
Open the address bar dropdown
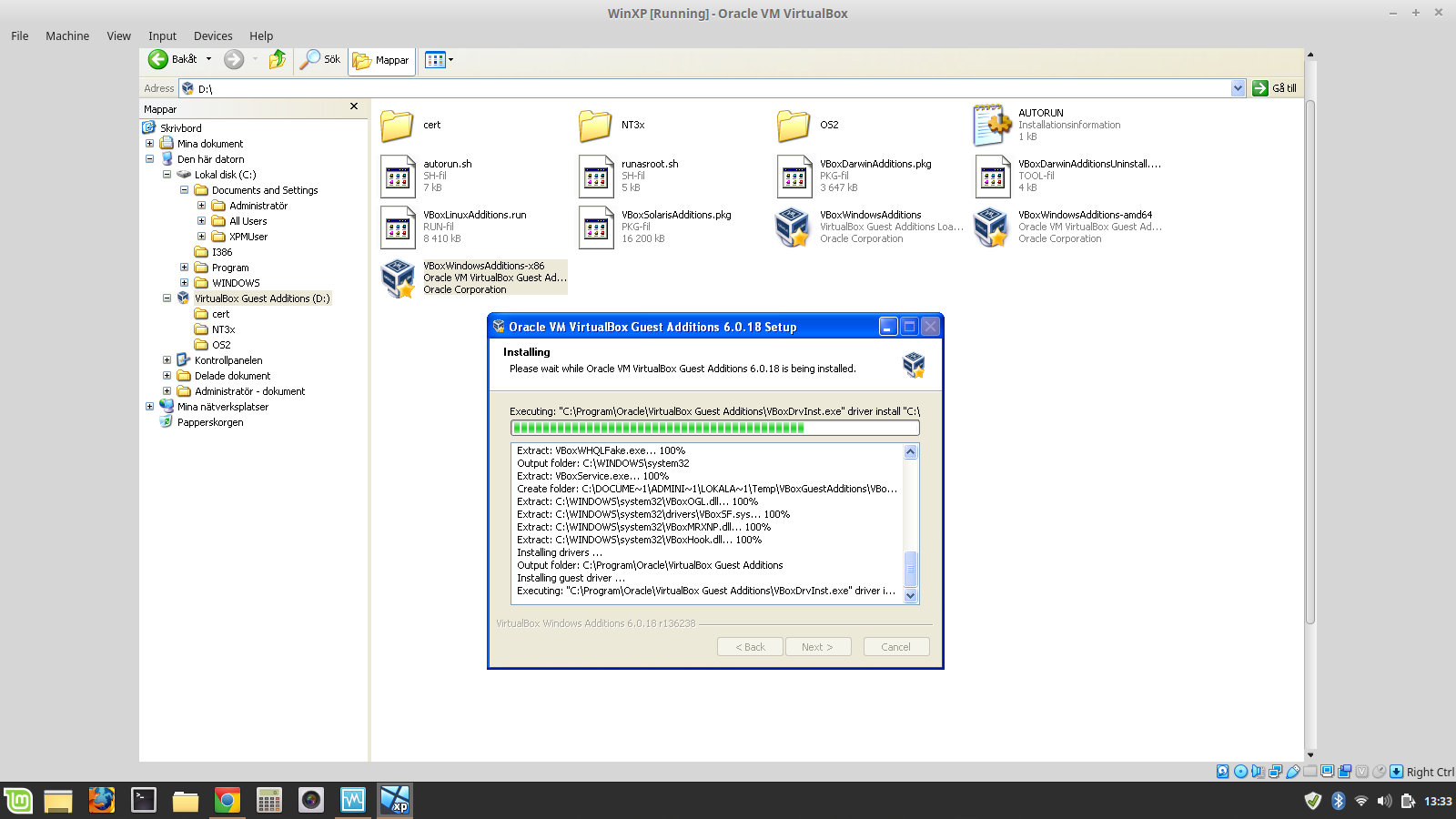[1238, 88]
